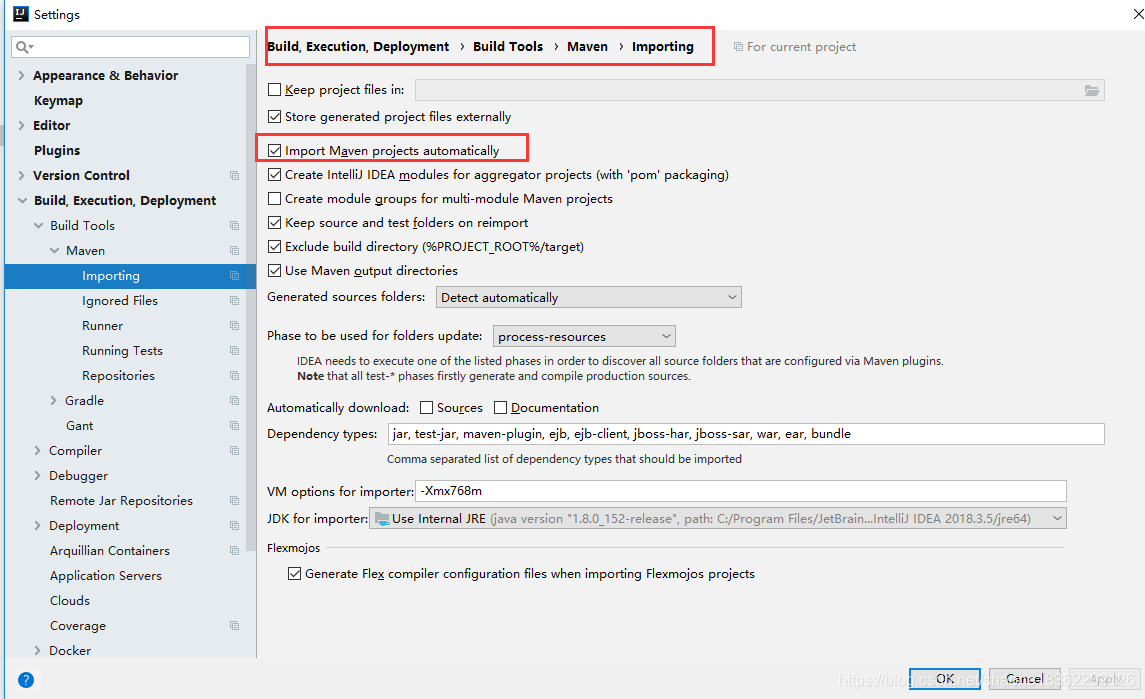Image resolution: width=1145 pixels, height=699 pixels.
Task: Click project-level icon beside Version Control
Action: 234,175
